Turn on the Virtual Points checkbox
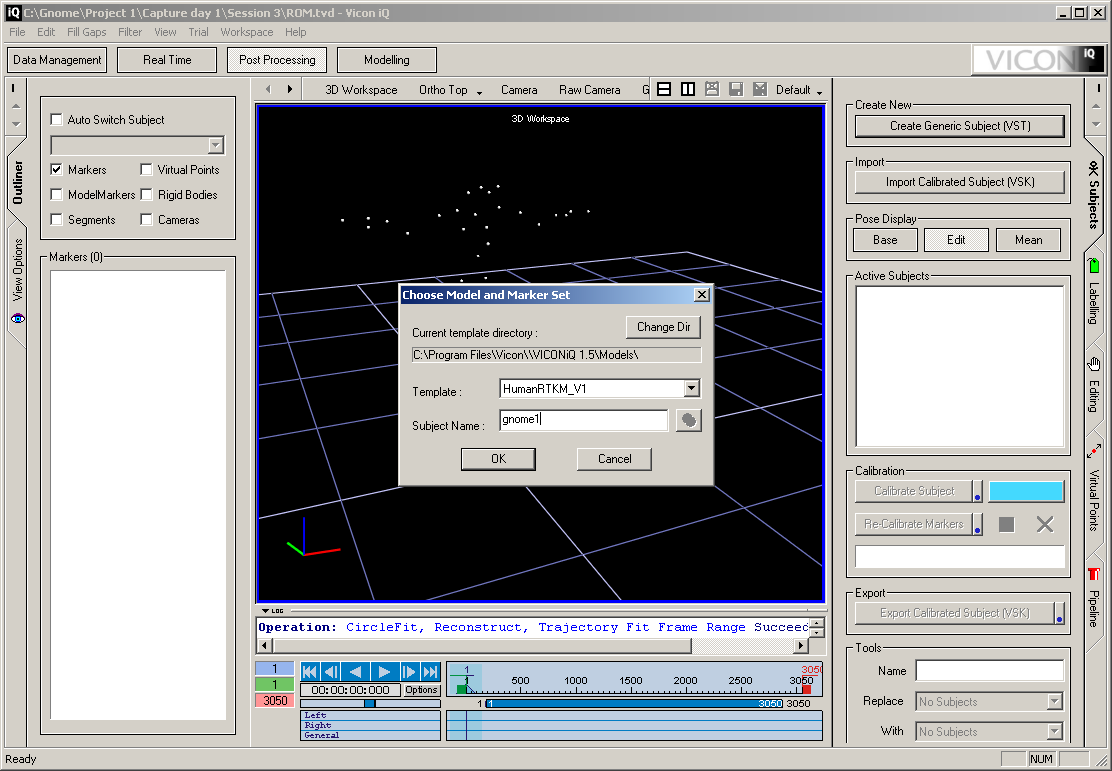The image size is (1112, 771). (x=147, y=170)
